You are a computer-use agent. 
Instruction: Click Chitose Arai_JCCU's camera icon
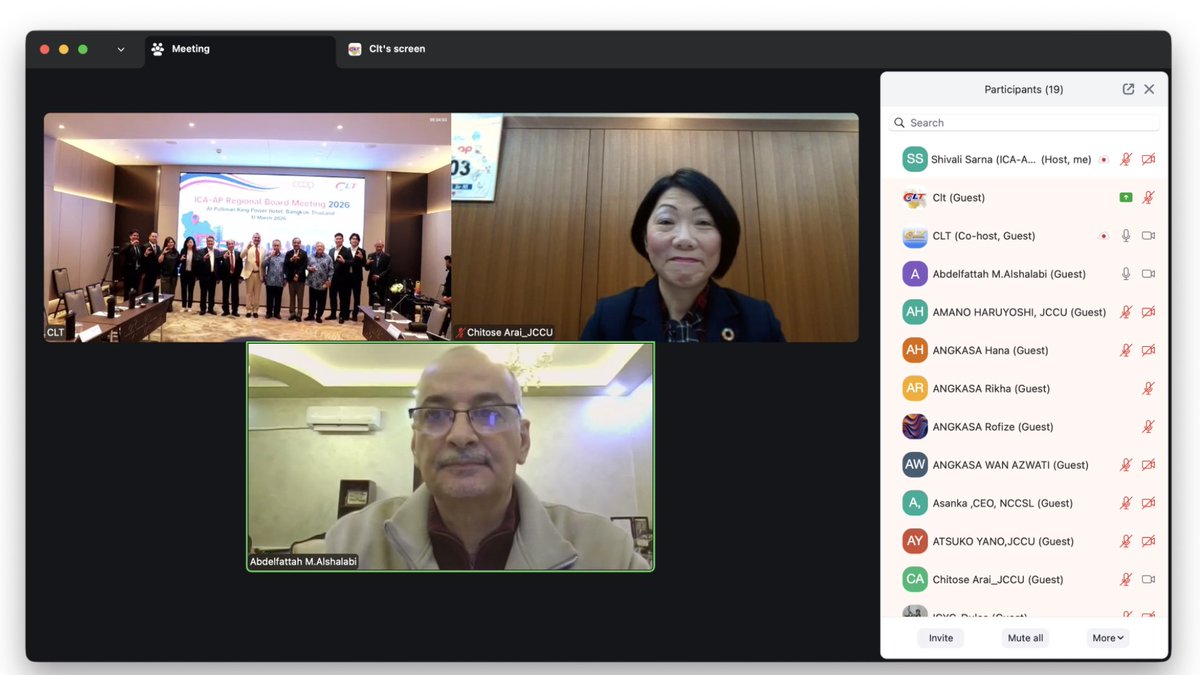[x=1148, y=579]
